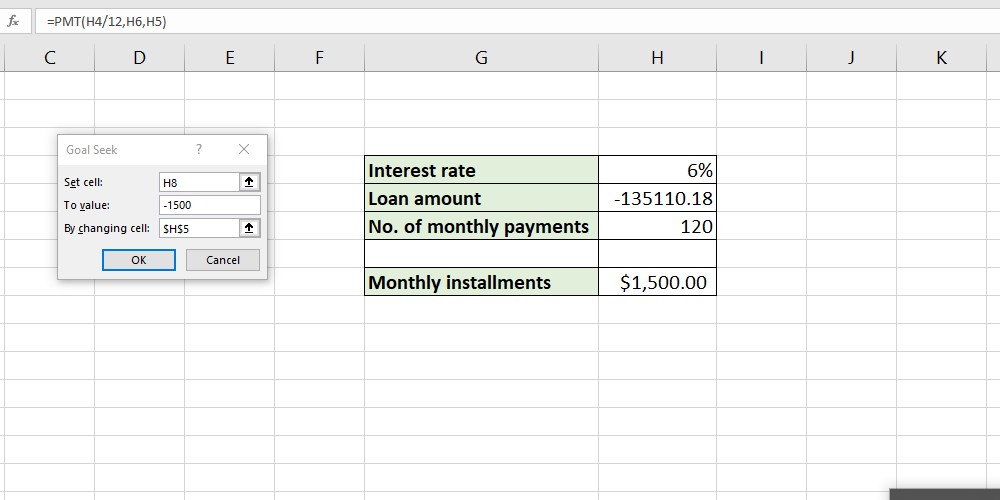Select column J header
The image size is (1000, 500).
pyautogui.click(x=851, y=58)
